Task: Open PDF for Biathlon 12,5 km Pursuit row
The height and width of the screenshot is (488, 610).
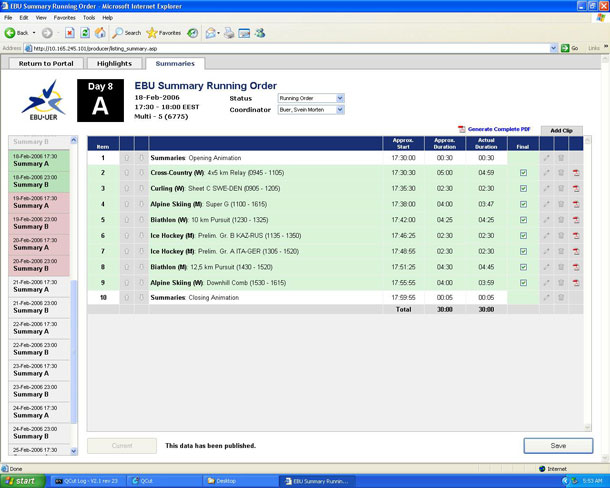Action: (x=576, y=267)
